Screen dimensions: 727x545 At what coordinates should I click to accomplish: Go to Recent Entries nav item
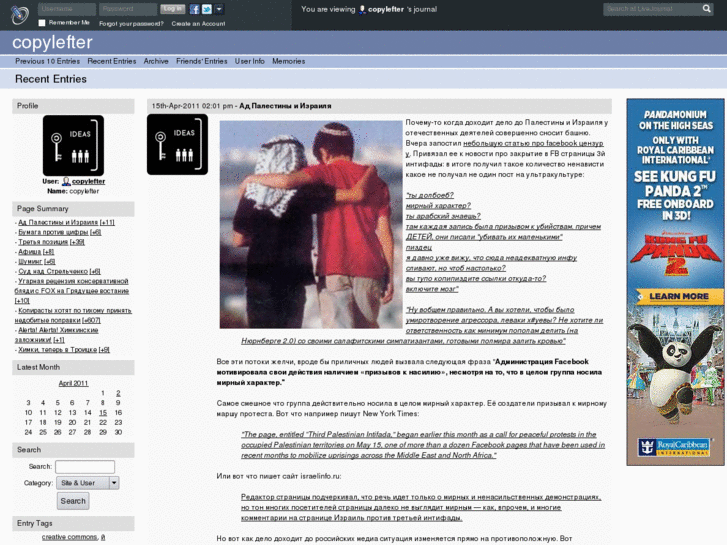click(112, 61)
